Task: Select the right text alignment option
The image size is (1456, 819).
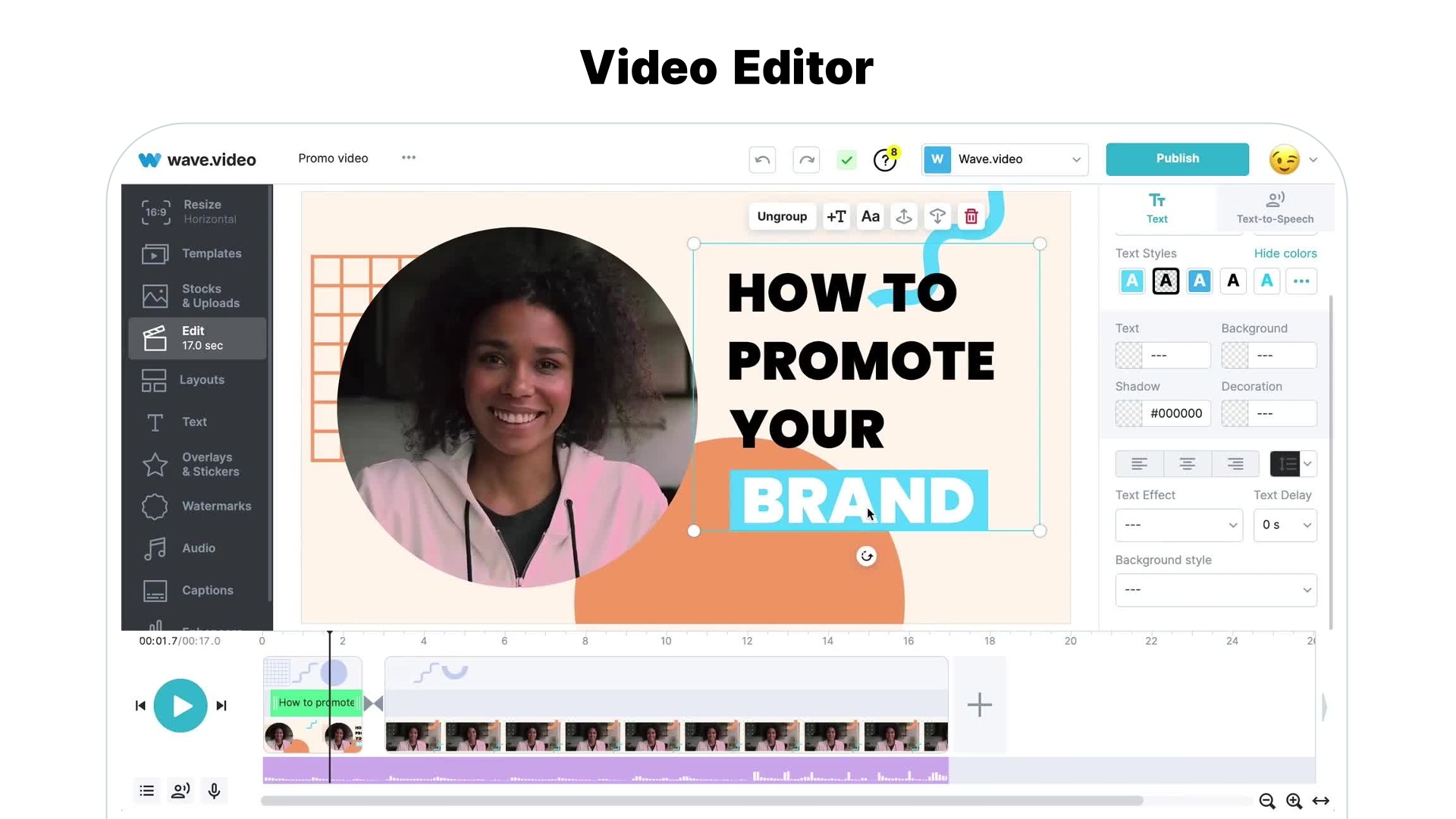Action: pyautogui.click(x=1235, y=464)
